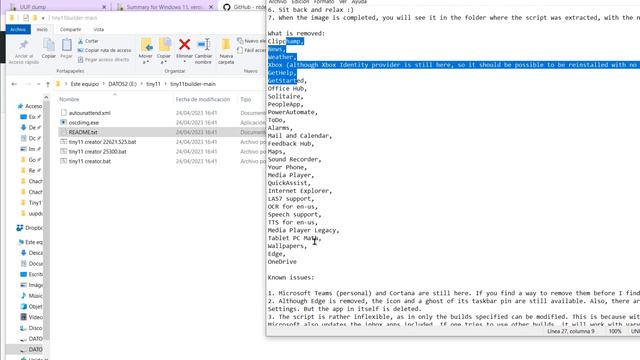Select the oscdimg.exe file

tap(84, 122)
